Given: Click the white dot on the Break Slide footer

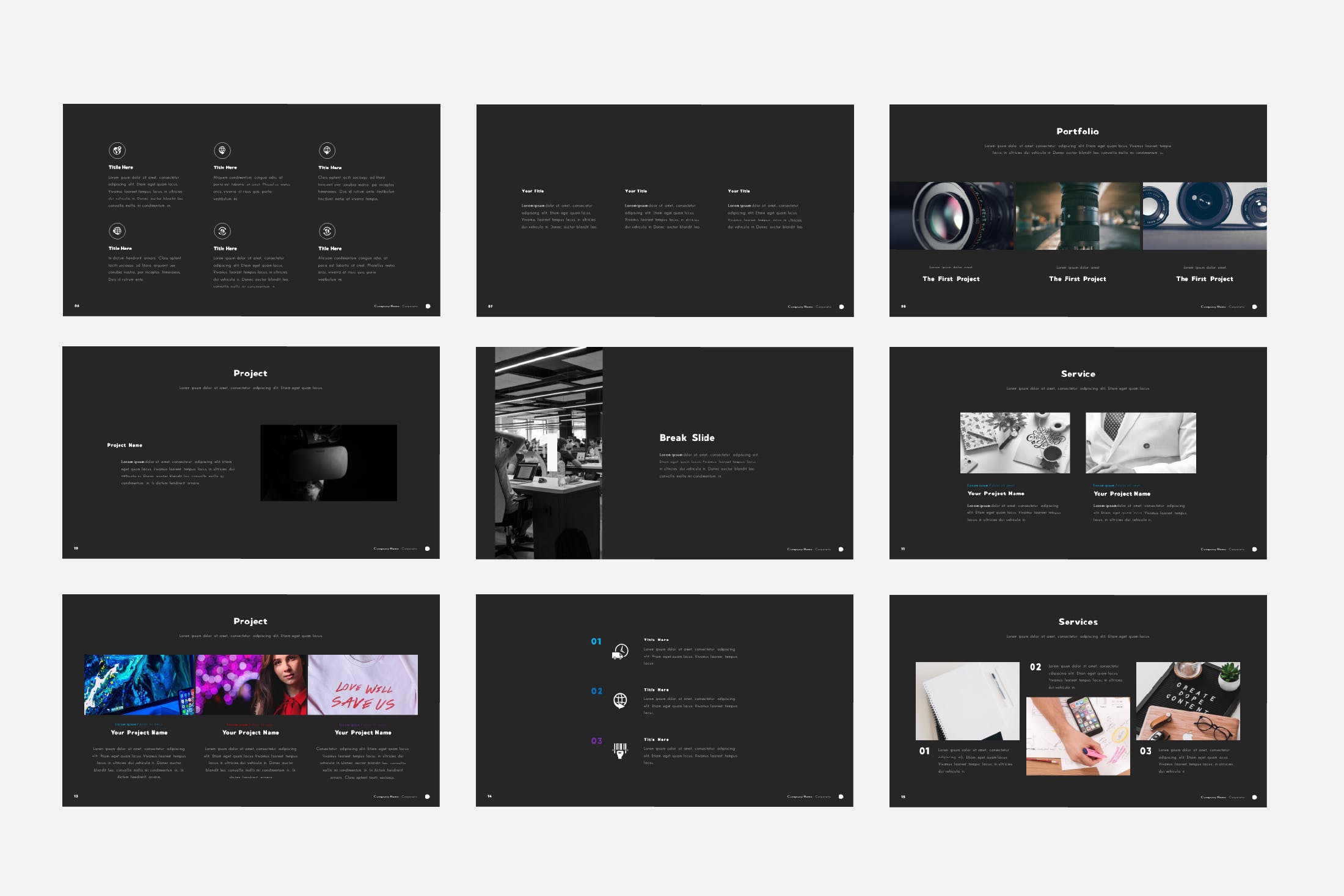Looking at the screenshot, I should 841,549.
